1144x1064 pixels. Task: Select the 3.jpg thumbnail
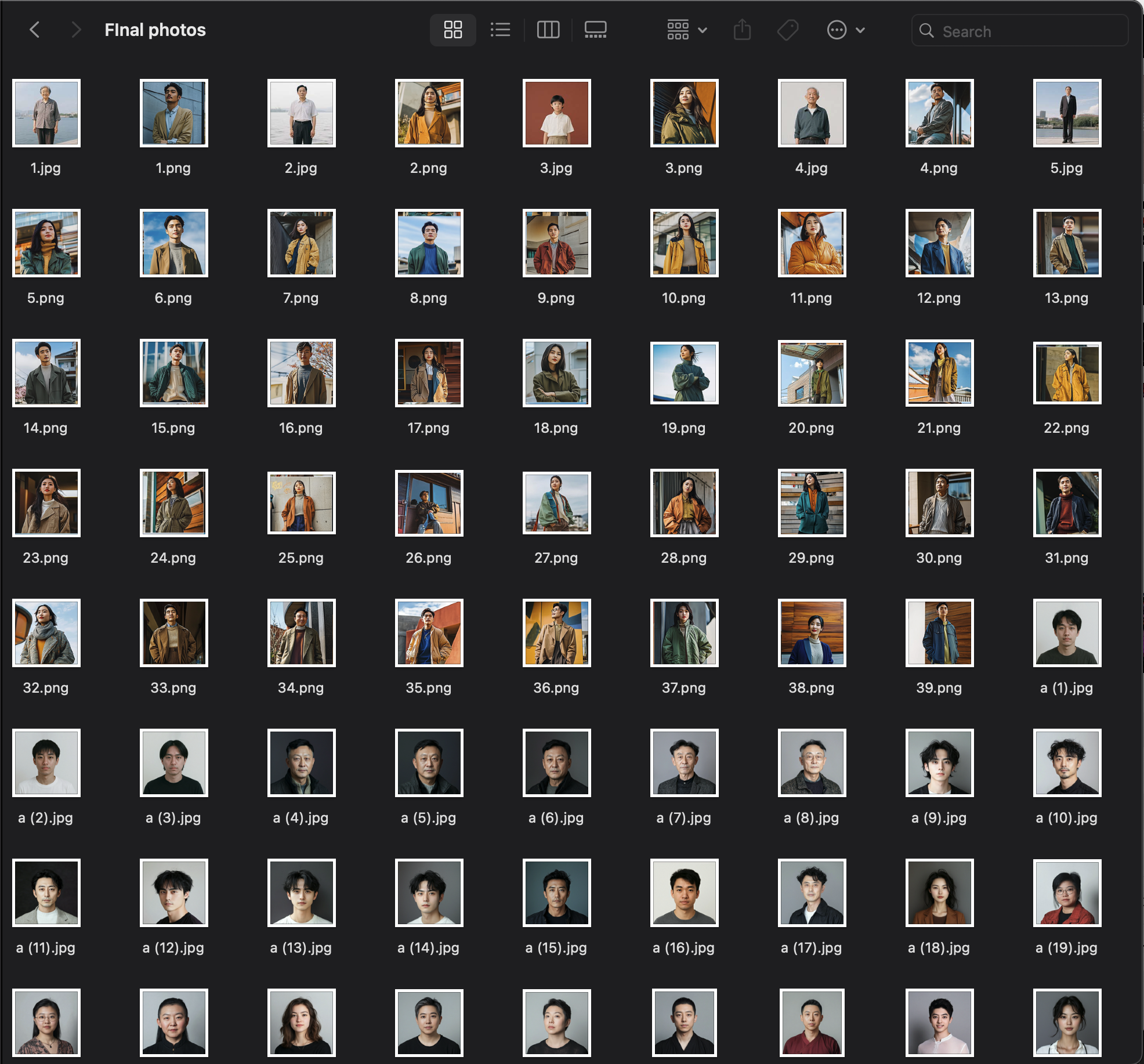point(557,113)
